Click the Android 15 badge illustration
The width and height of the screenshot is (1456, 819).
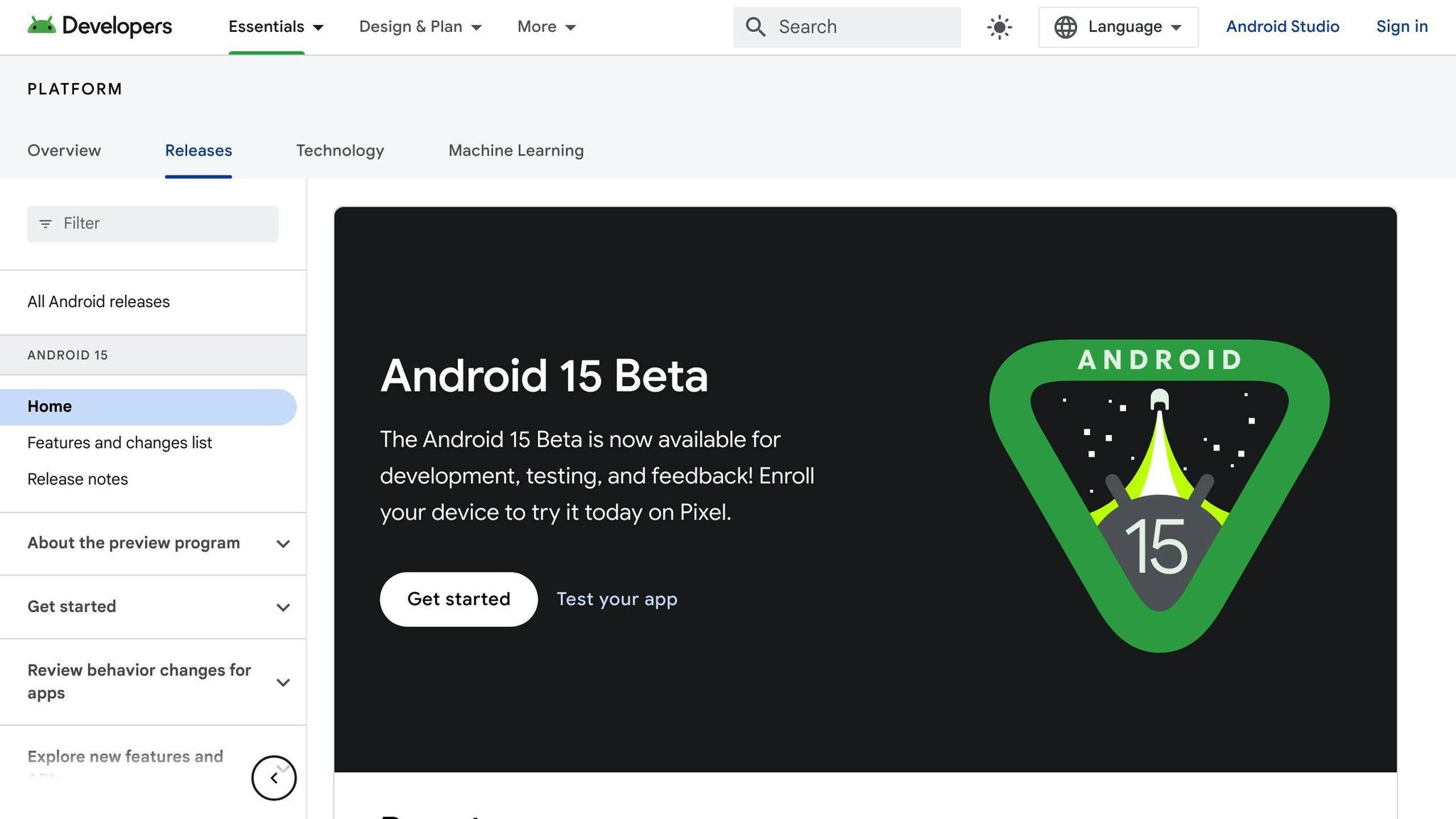pos(1159,491)
